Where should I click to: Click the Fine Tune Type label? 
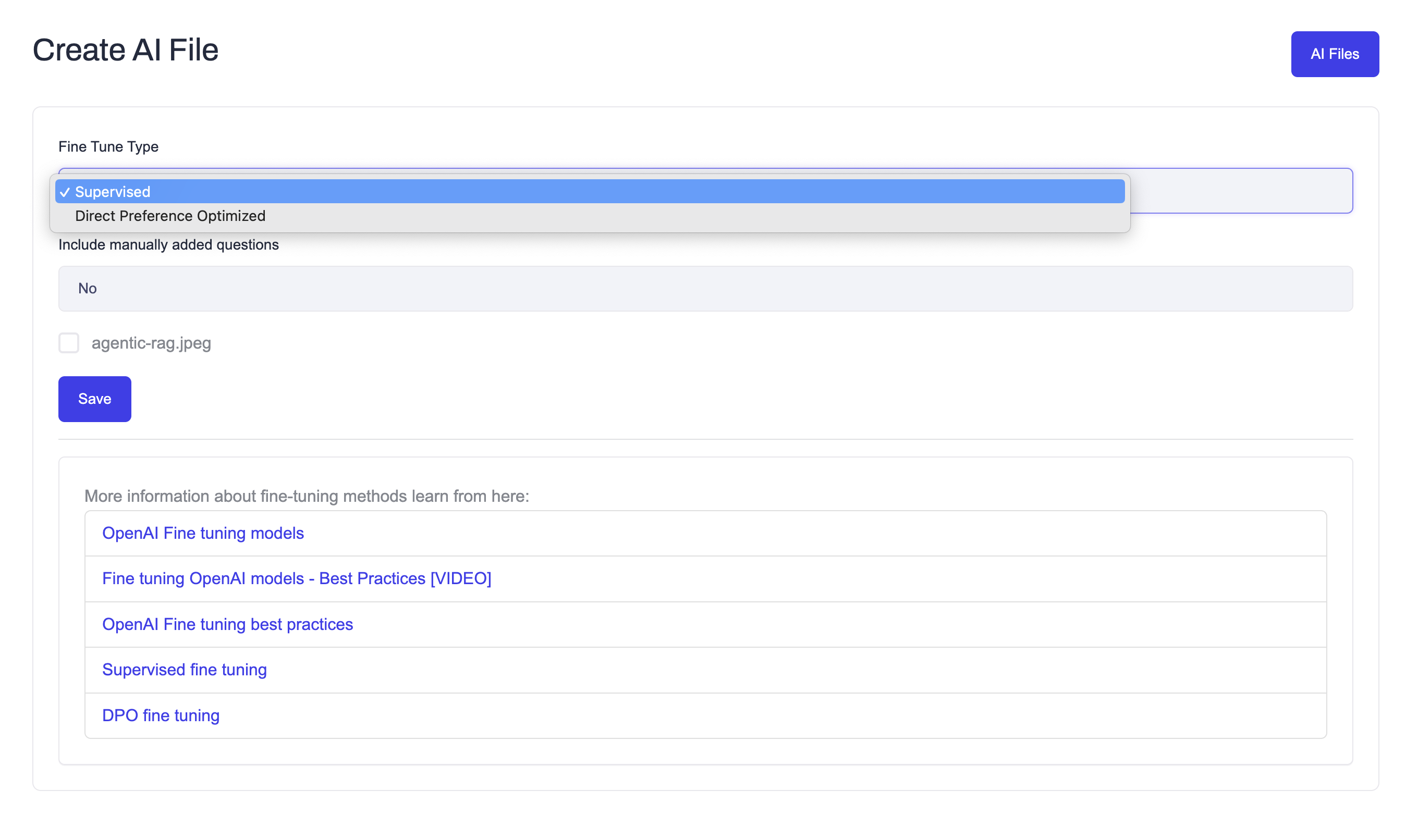click(x=108, y=146)
